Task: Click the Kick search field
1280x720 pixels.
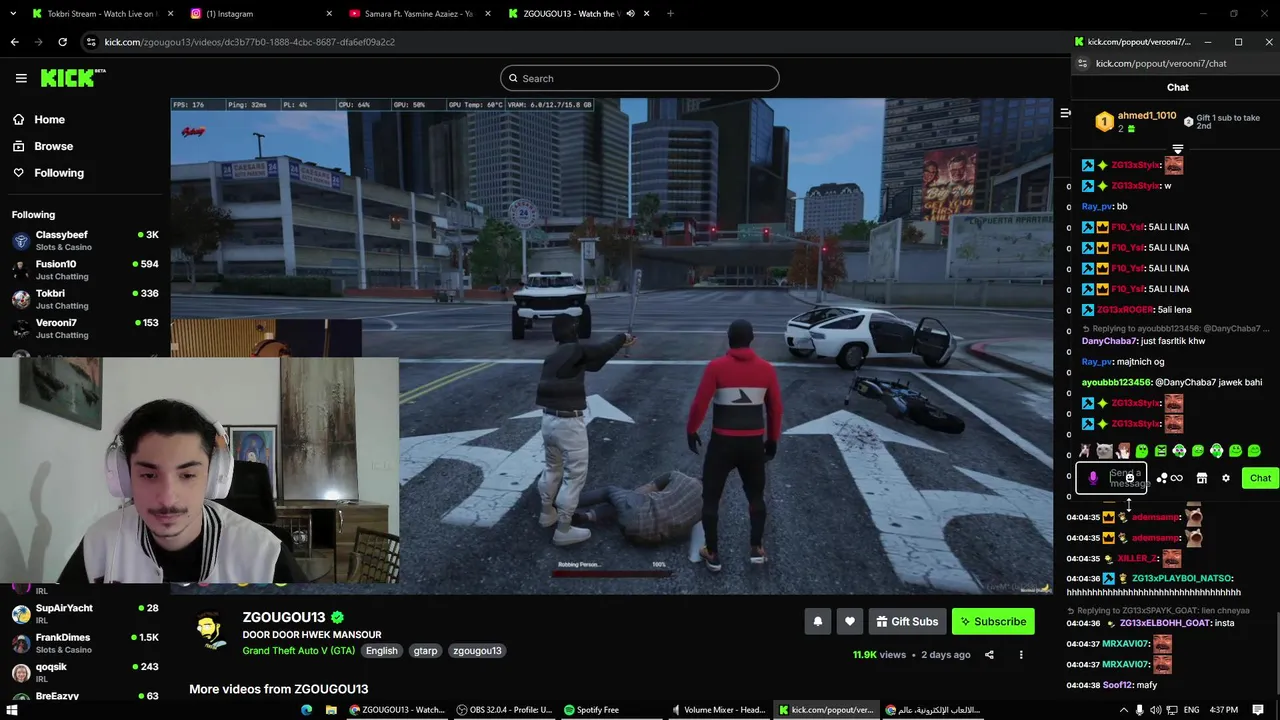Action: click(x=640, y=78)
